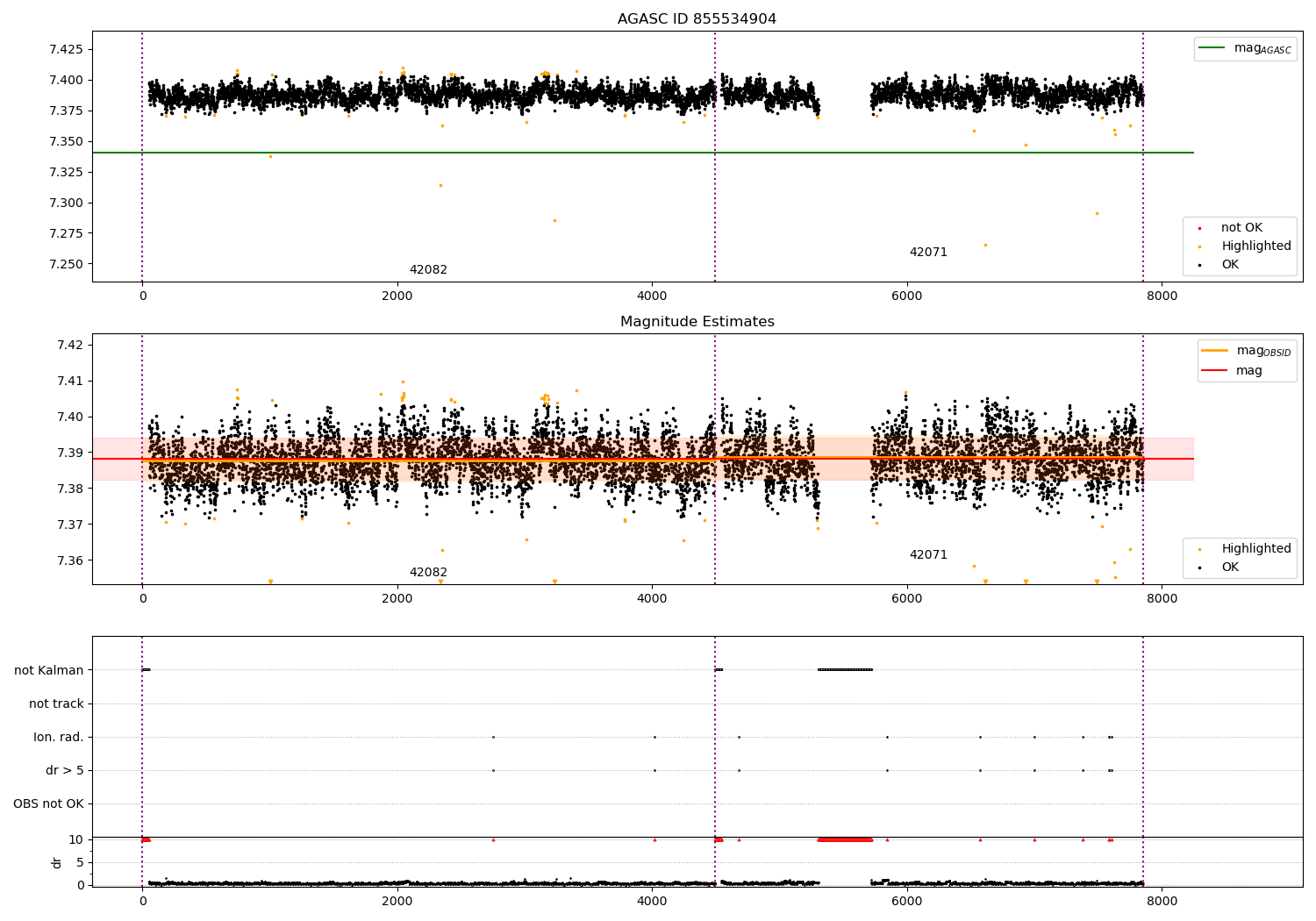Select "Highlighted" in the top plot legend
This screenshot has width=1316, height=921.
[x=1255, y=246]
